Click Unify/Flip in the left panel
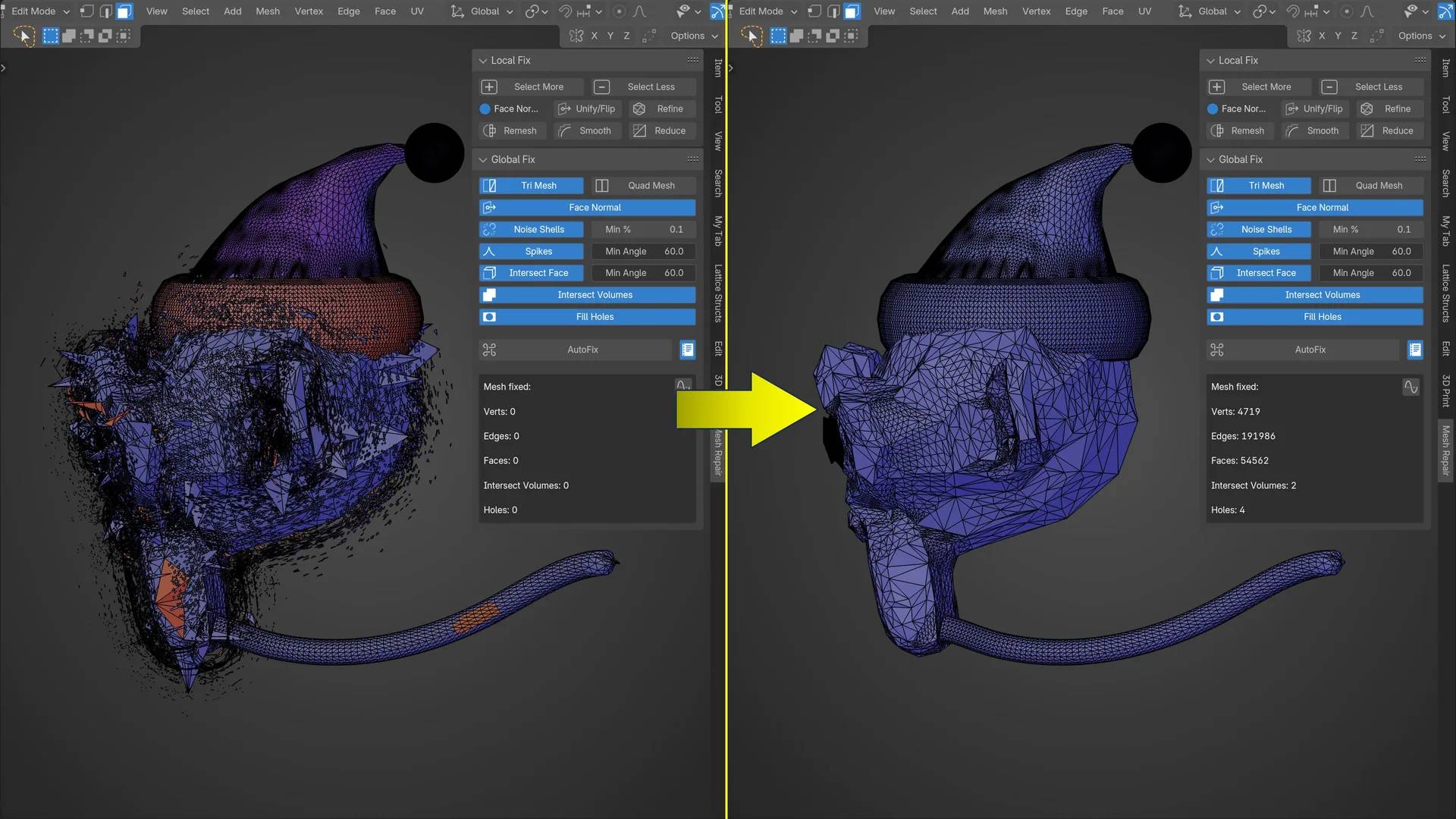 coord(586,108)
